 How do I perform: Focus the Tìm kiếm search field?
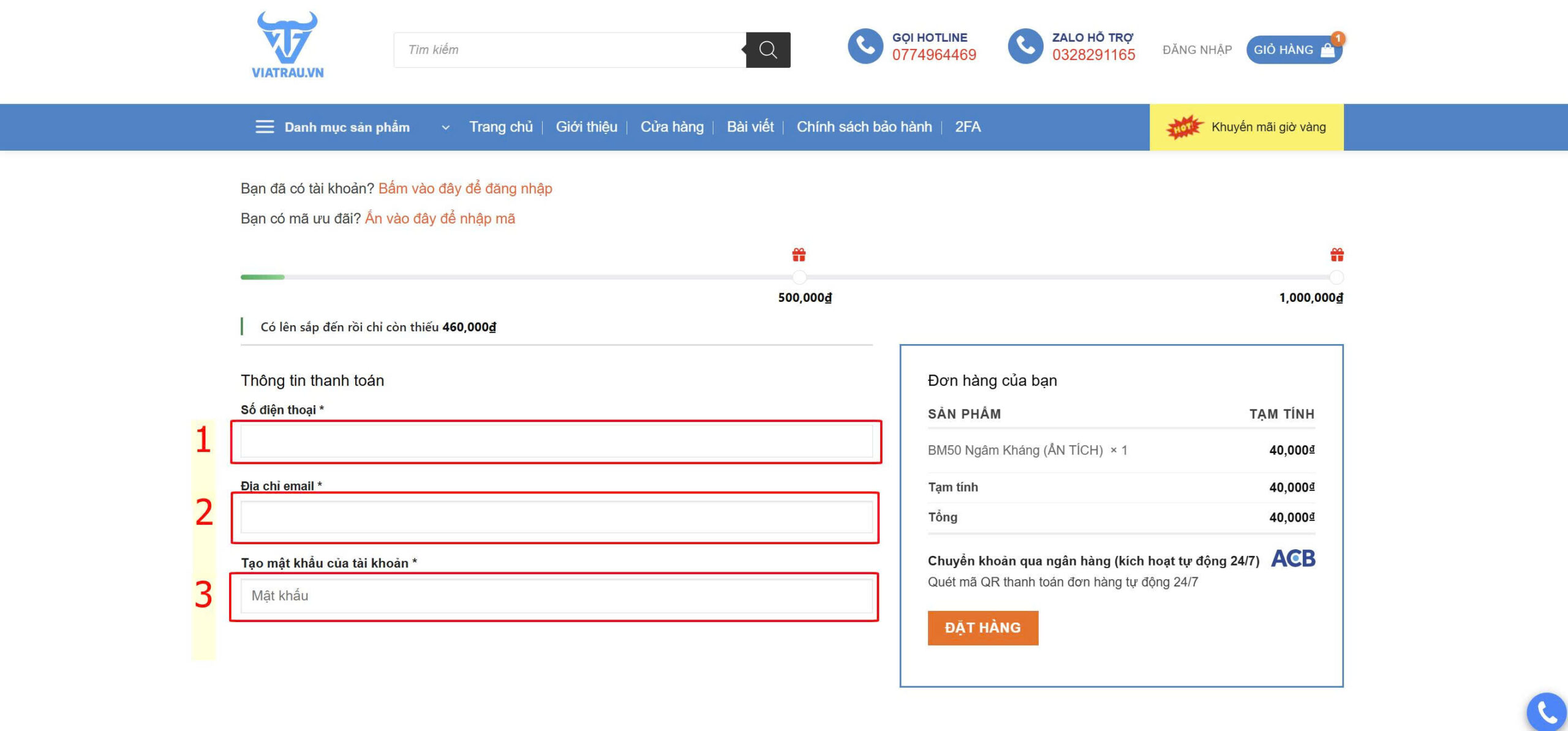[570, 50]
